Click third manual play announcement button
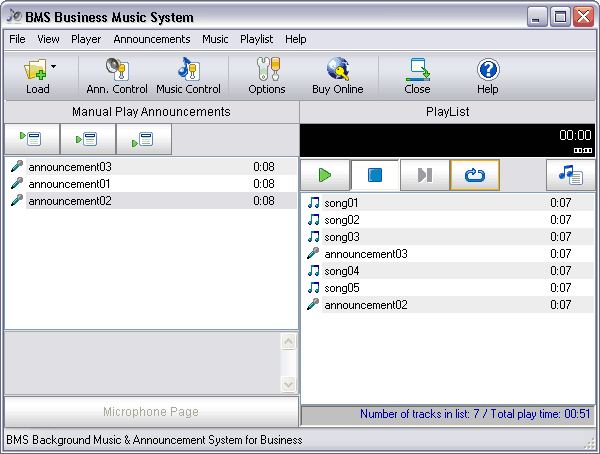600x454 pixels. click(143, 139)
